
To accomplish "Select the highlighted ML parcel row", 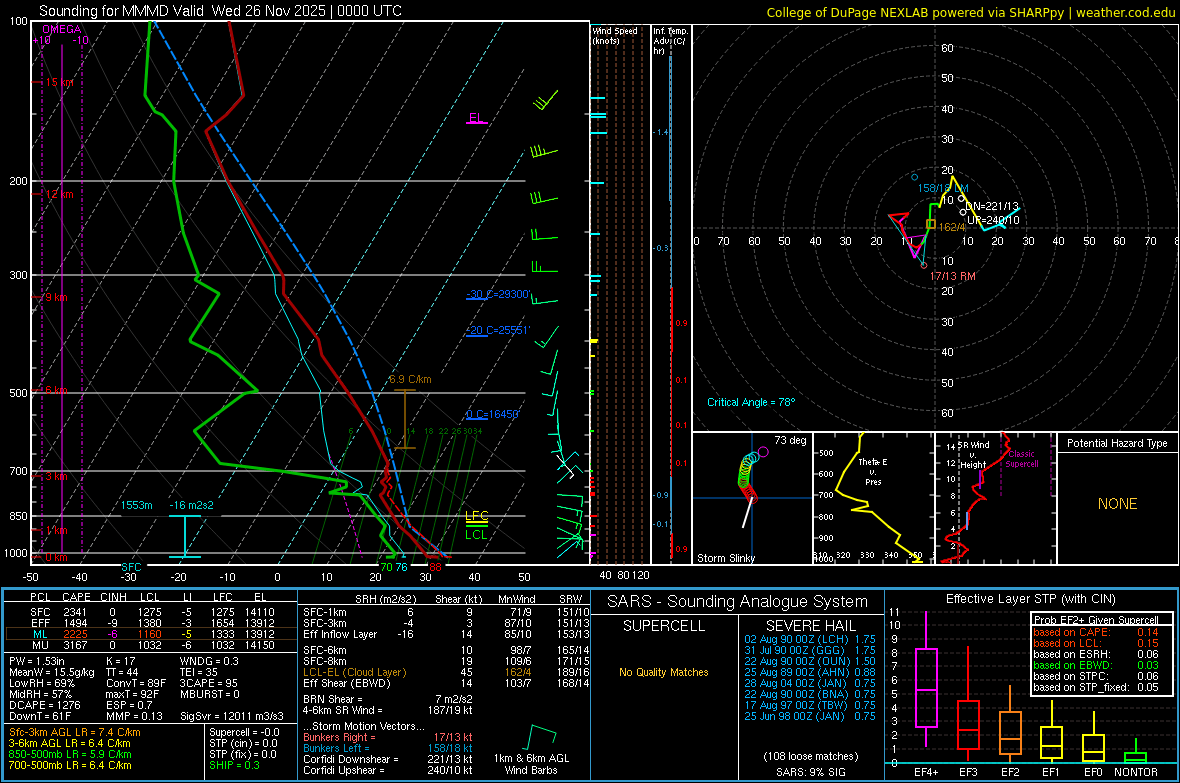I will click(x=151, y=634).
